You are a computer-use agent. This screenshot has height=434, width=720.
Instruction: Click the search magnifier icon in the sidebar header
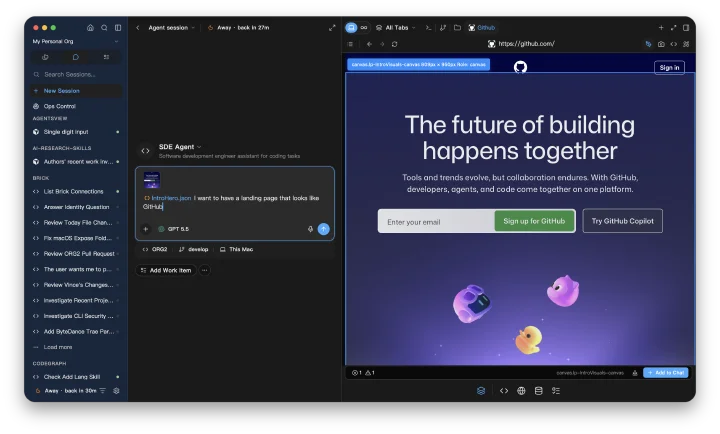click(x=104, y=28)
